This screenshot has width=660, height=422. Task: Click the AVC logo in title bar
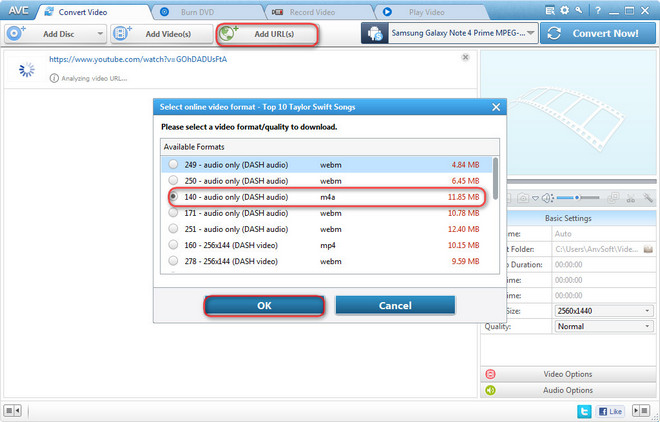point(19,11)
